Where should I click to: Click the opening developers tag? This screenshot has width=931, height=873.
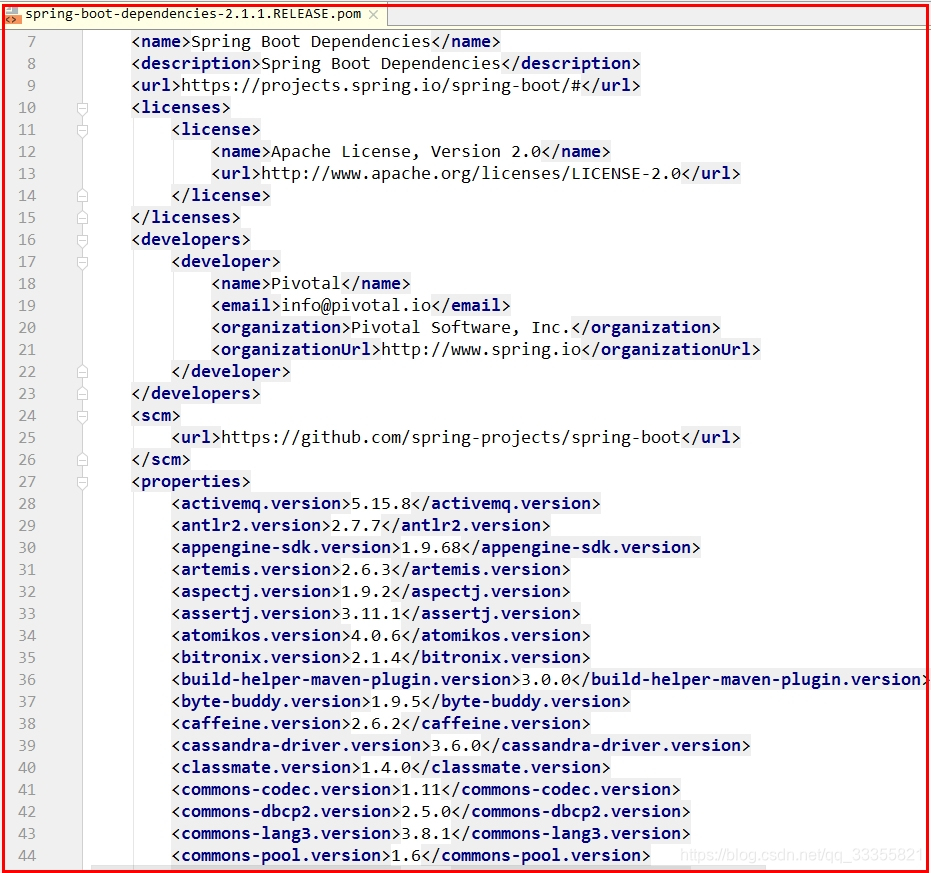click(x=191, y=240)
